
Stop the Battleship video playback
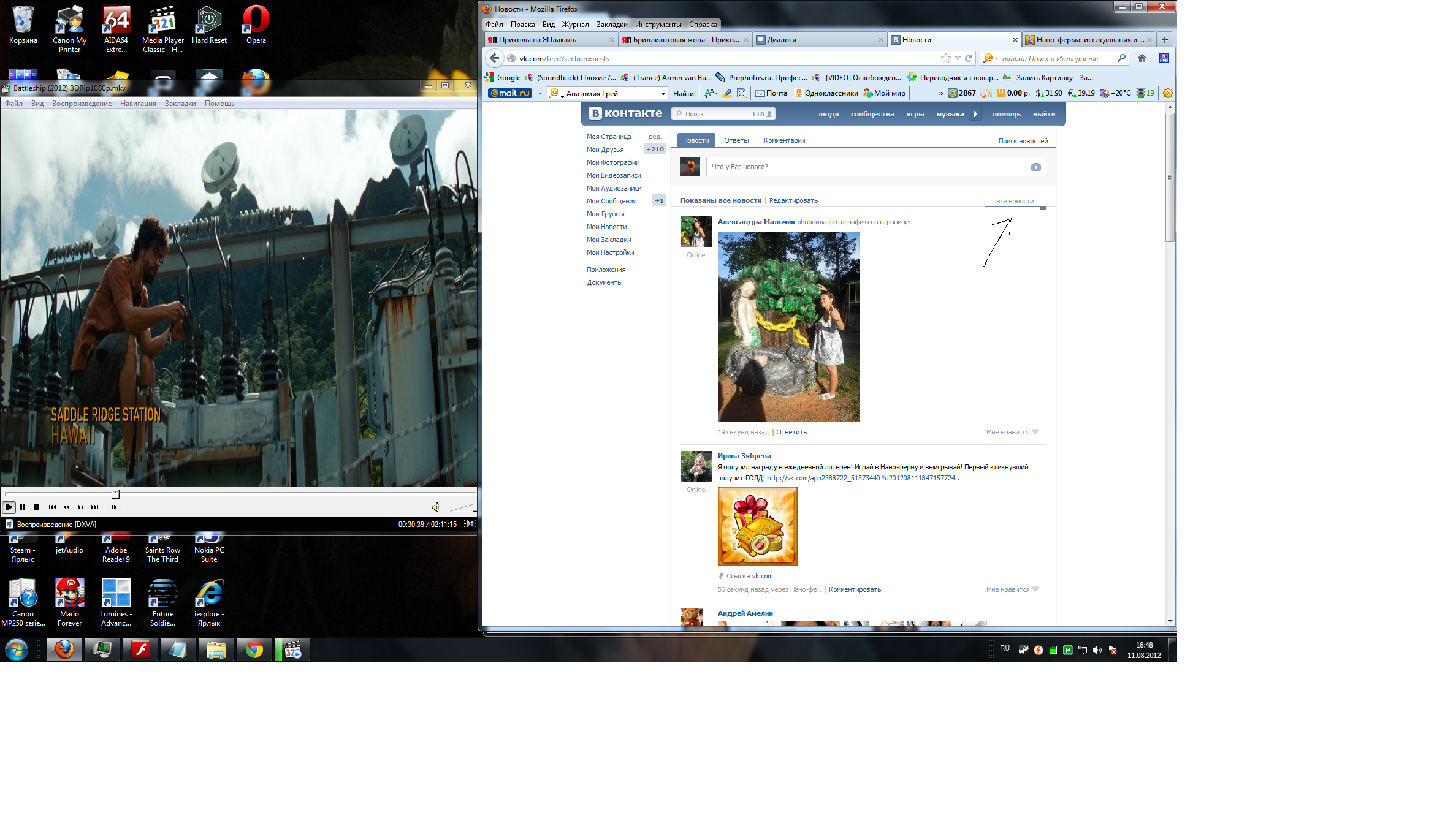coord(37,507)
